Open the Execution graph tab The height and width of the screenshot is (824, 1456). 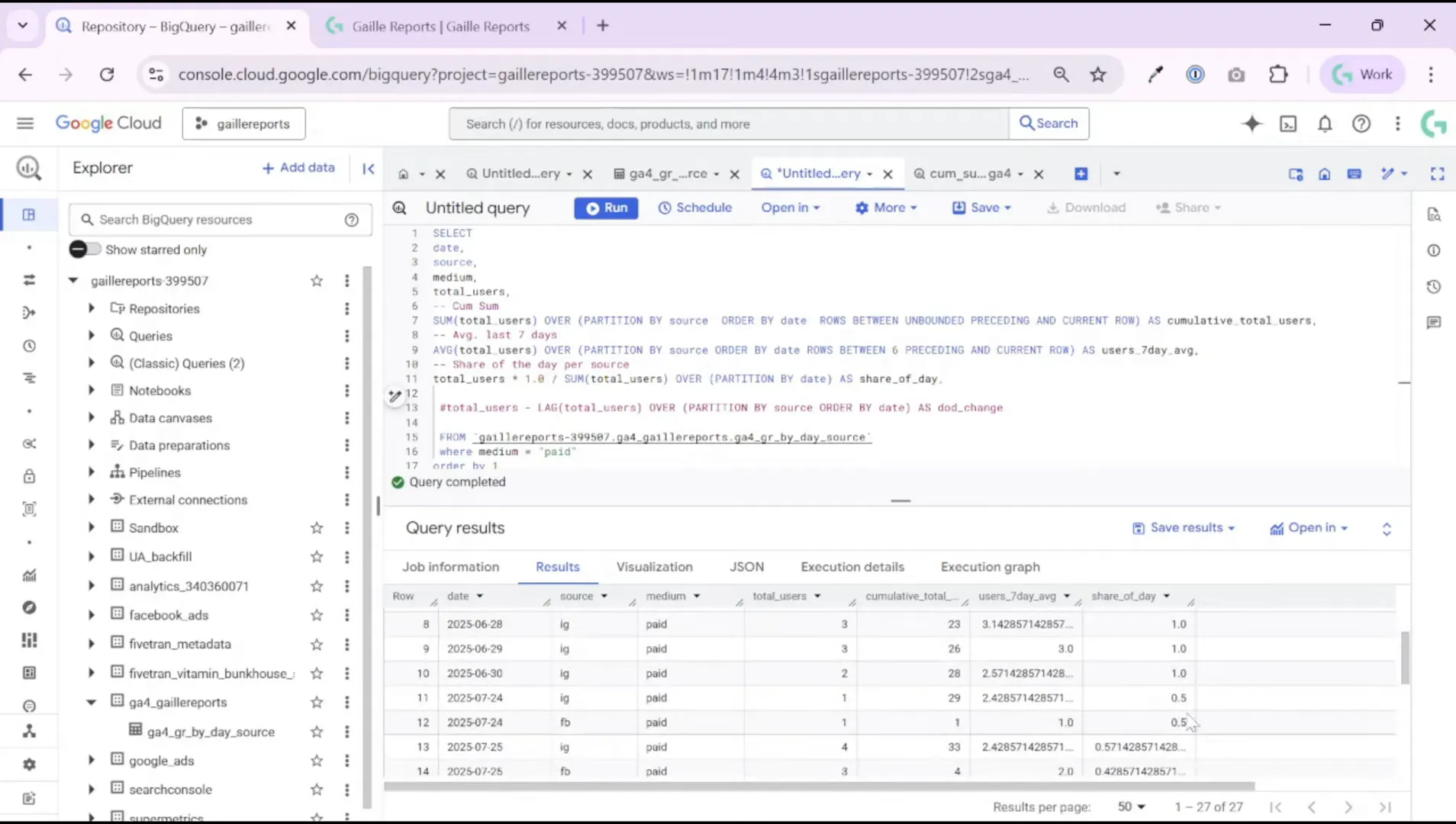click(990, 566)
